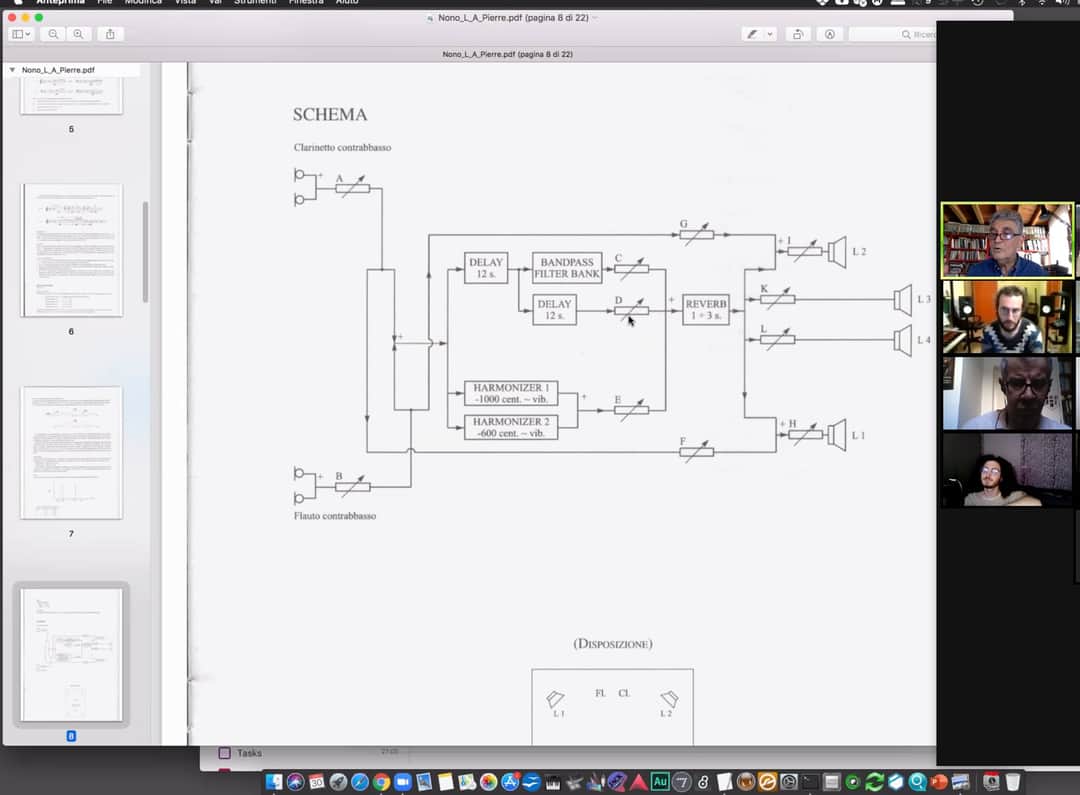Click page number 8 label in sidebar
The image size is (1080, 795).
(71, 736)
